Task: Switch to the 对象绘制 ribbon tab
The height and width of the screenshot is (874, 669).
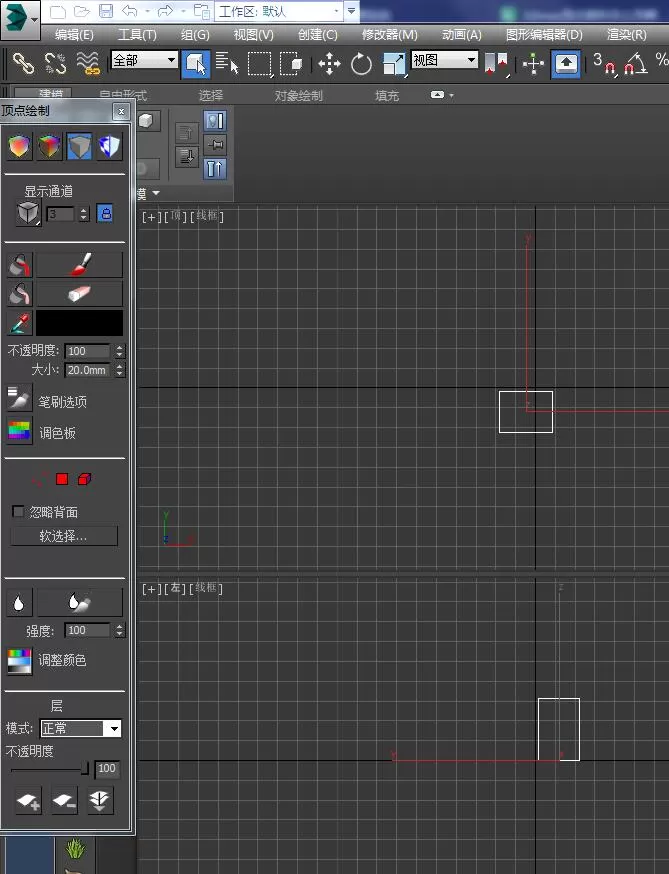Action: tap(299, 96)
